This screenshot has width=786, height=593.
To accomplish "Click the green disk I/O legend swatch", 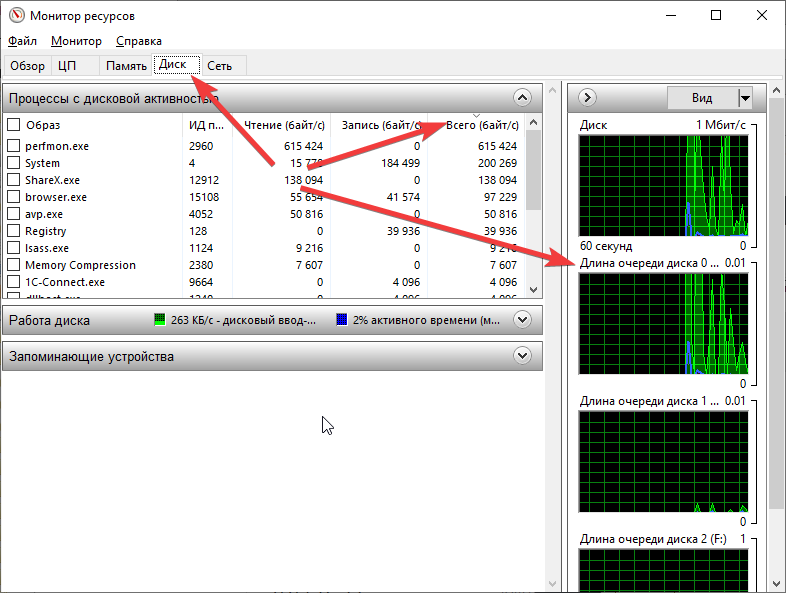I will pos(160,319).
